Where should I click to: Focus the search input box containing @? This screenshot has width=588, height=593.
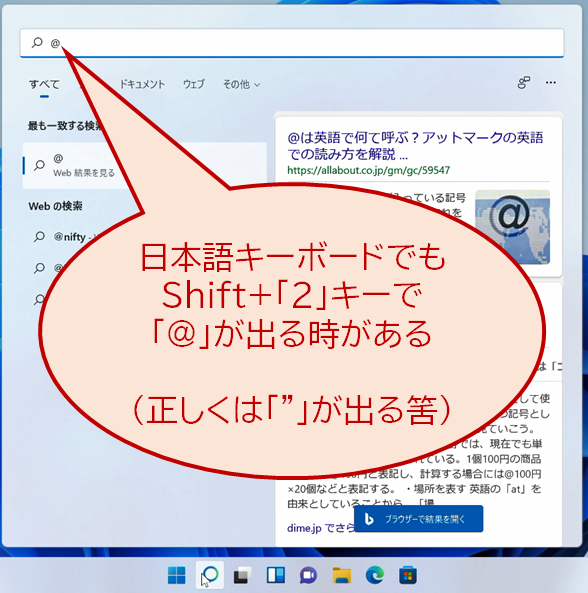(292, 43)
